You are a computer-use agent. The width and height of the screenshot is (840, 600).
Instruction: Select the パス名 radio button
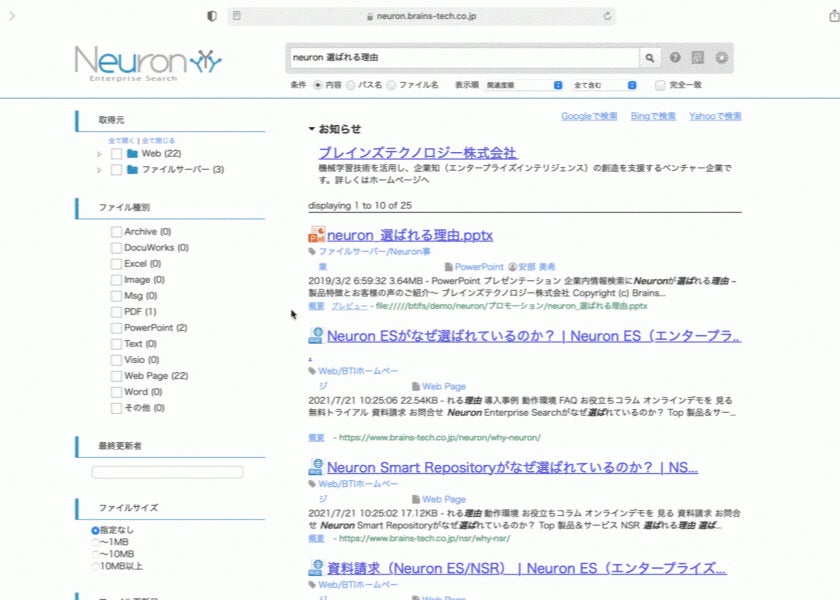point(350,85)
